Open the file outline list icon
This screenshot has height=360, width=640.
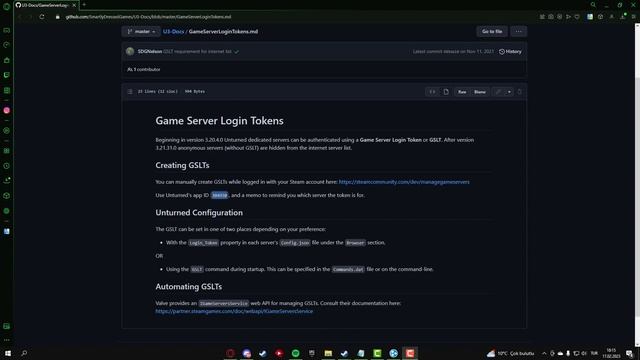pos(130,91)
